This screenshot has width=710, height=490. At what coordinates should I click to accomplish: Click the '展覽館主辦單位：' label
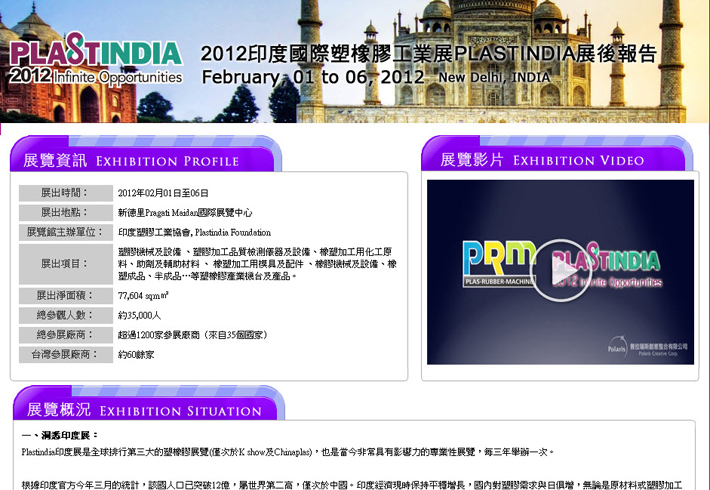(66, 232)
